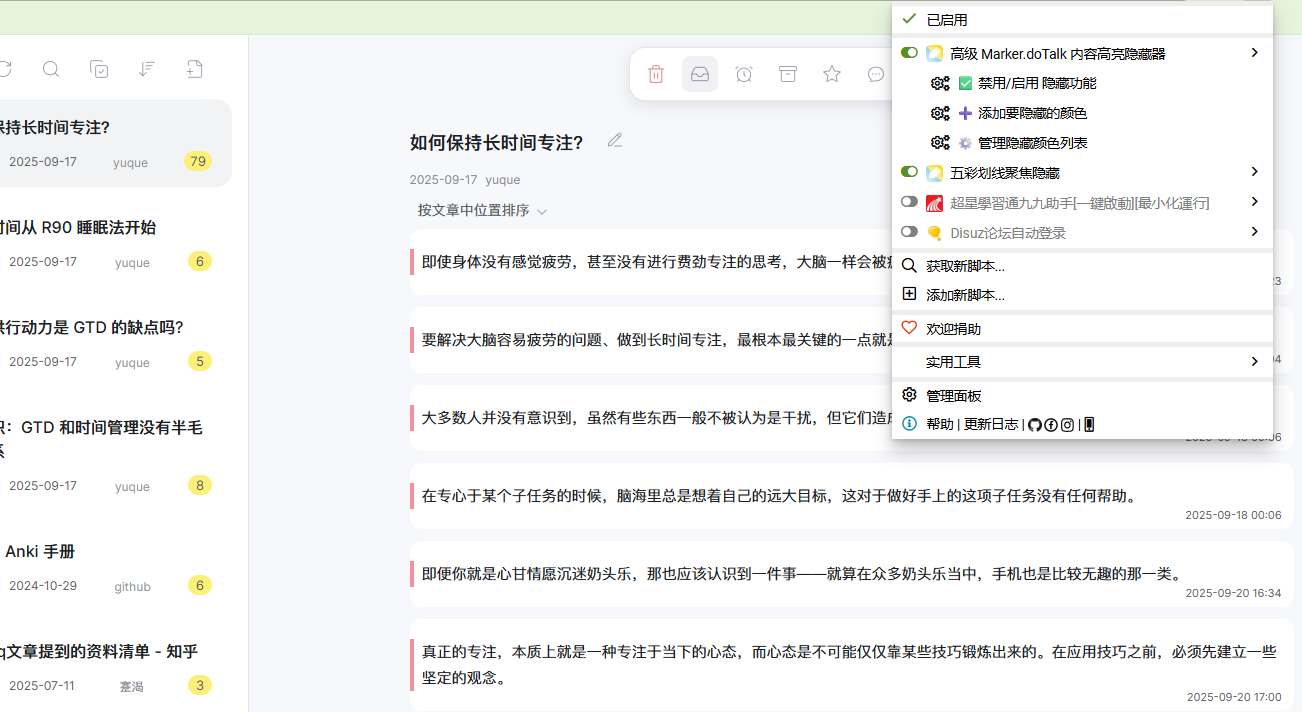Expand submenu arrow for Disuz论坛自动登录
The image size is (1302, 712).
click(1254, 232)
